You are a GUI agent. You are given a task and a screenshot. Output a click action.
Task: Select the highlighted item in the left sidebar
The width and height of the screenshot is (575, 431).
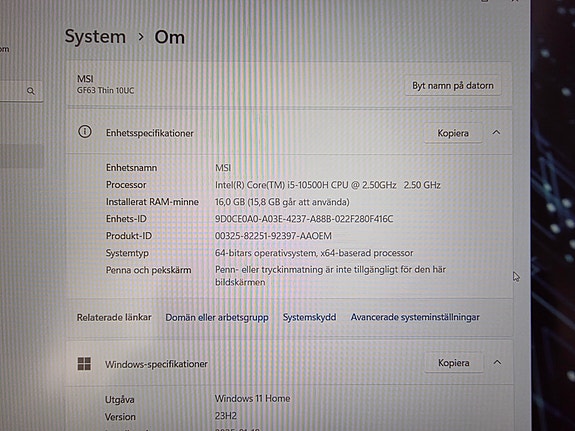pyautogui.click(x=22, y=156)
